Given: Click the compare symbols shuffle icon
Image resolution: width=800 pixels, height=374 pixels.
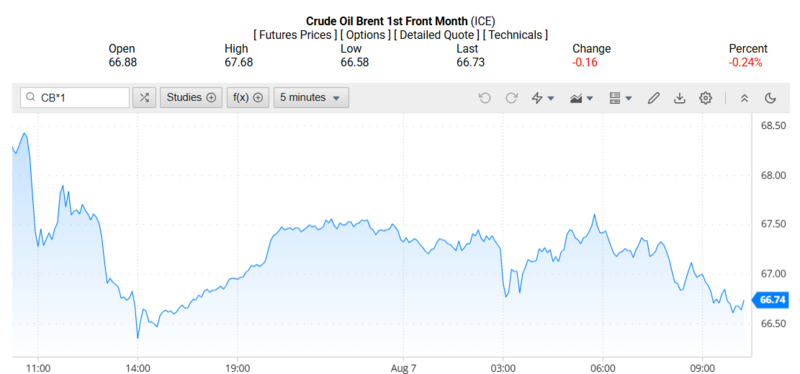Looking at the screenshot, I should click(144, 97).
